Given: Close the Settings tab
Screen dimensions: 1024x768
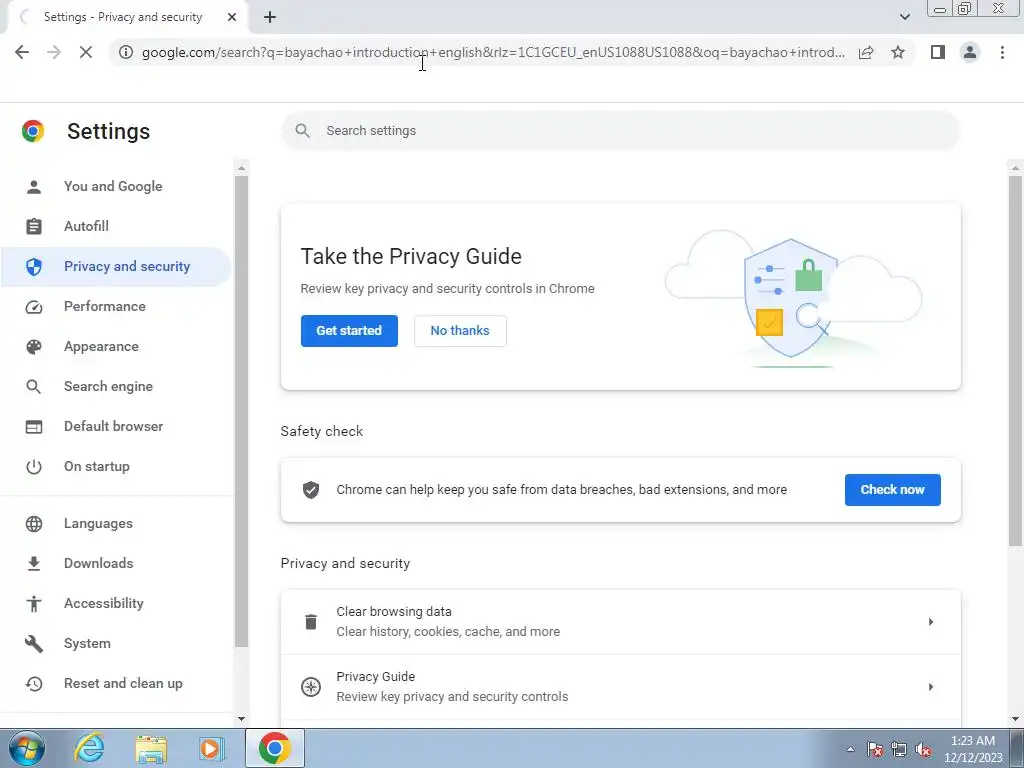Looking at the screenshot, I should pyautogui.click(x=232, y=17).
